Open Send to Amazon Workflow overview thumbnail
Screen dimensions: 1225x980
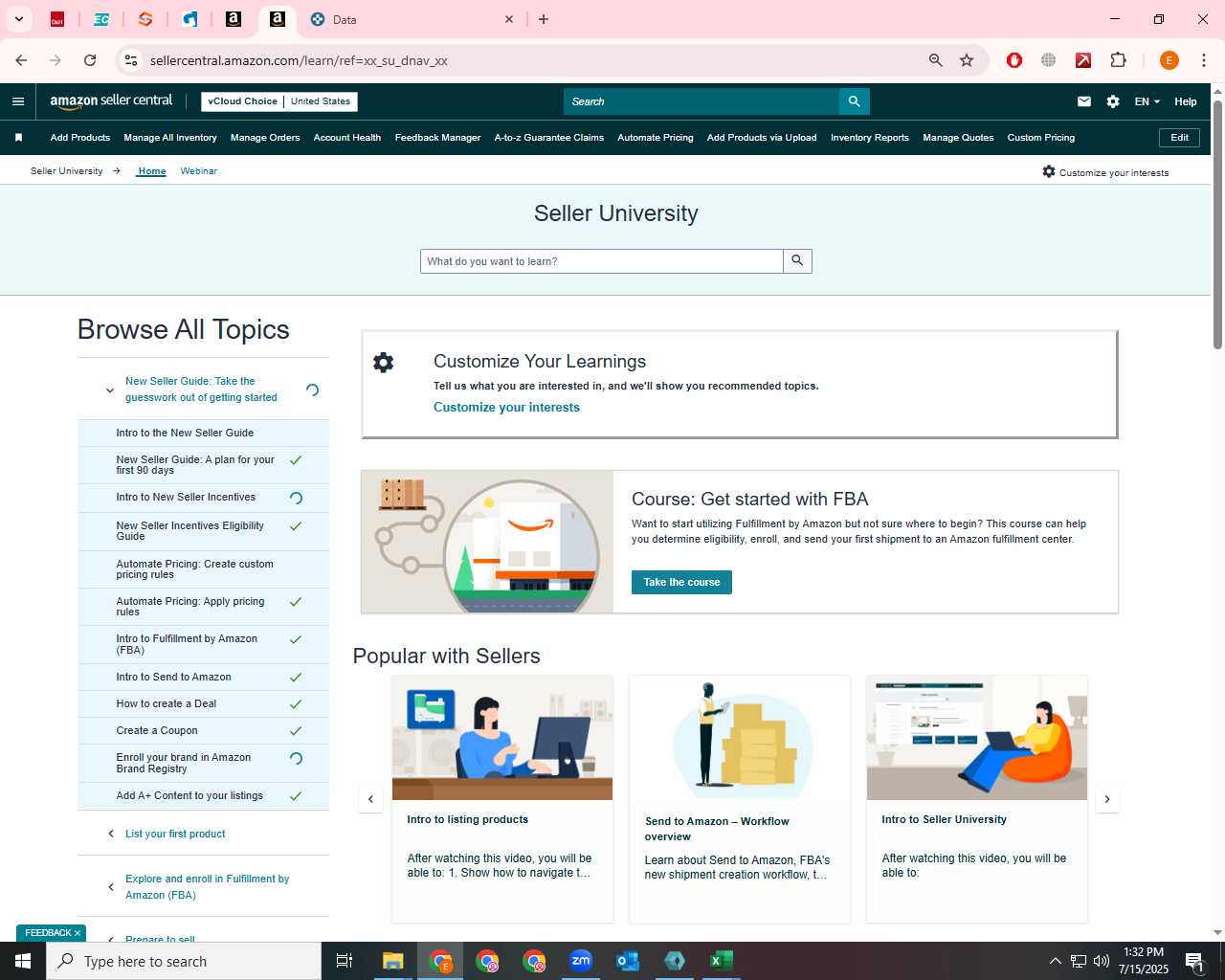740,738
